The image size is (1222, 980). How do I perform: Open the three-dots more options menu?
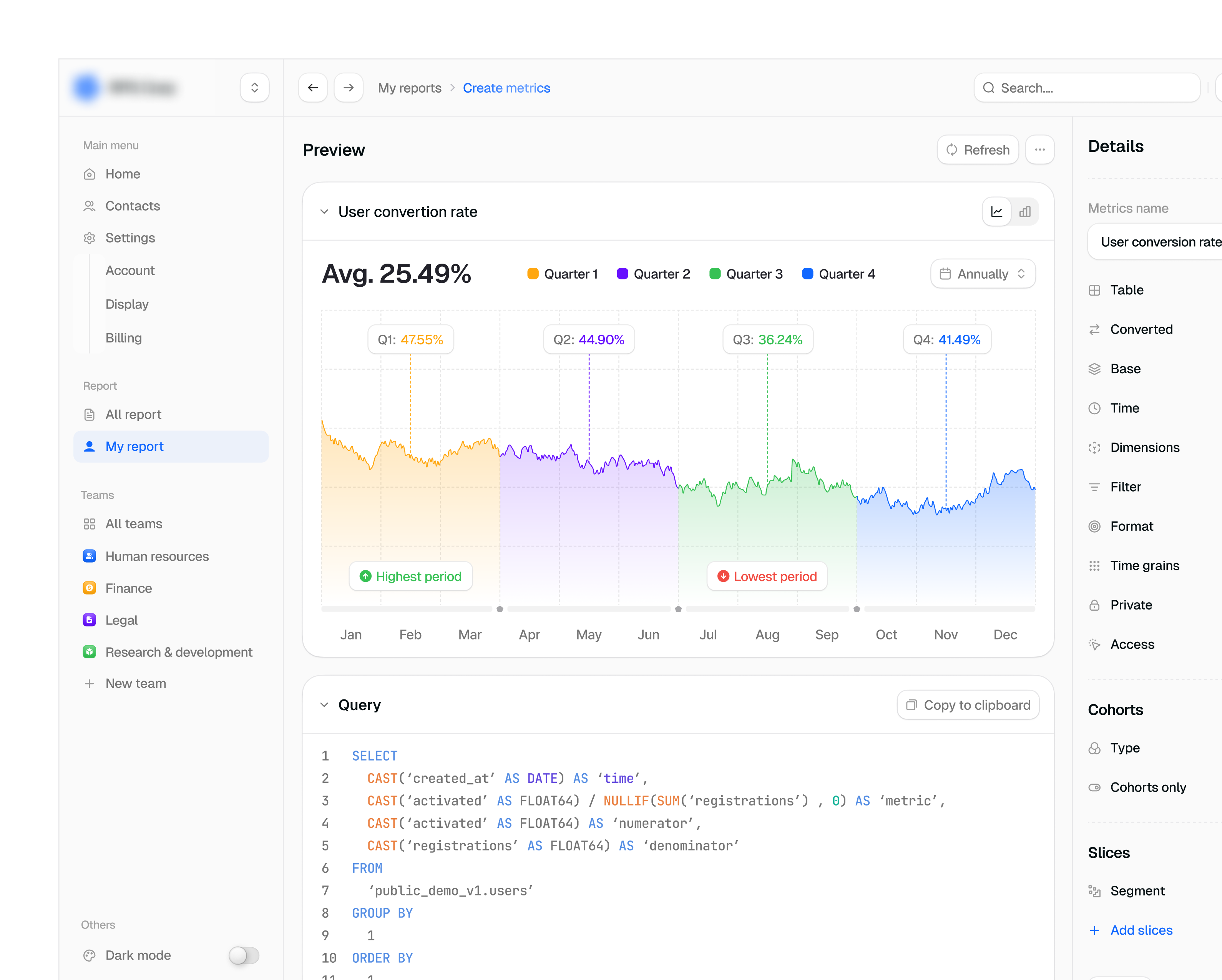[1039, 149]
